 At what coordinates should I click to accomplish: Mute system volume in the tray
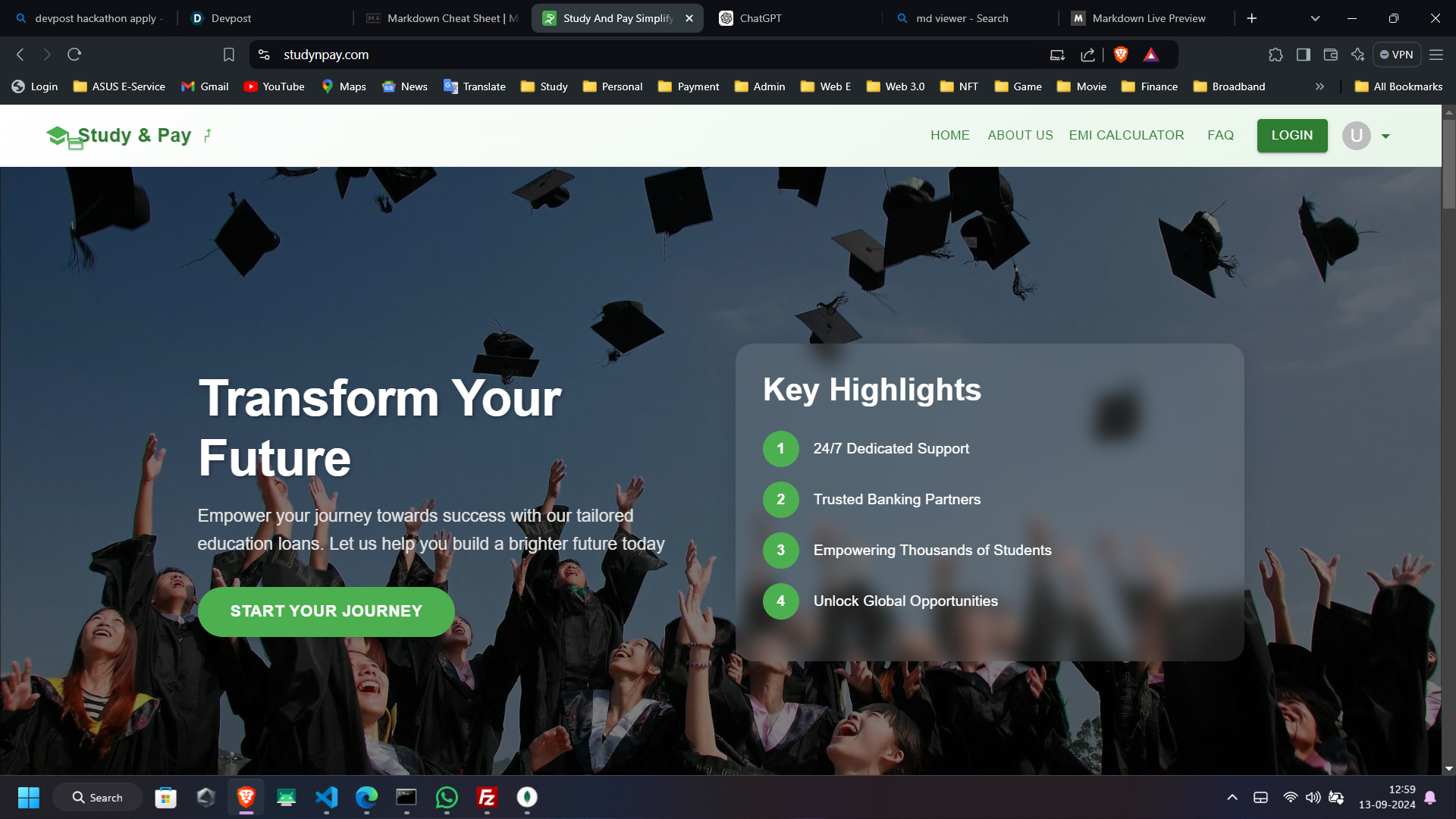(x=1314, y=797)
